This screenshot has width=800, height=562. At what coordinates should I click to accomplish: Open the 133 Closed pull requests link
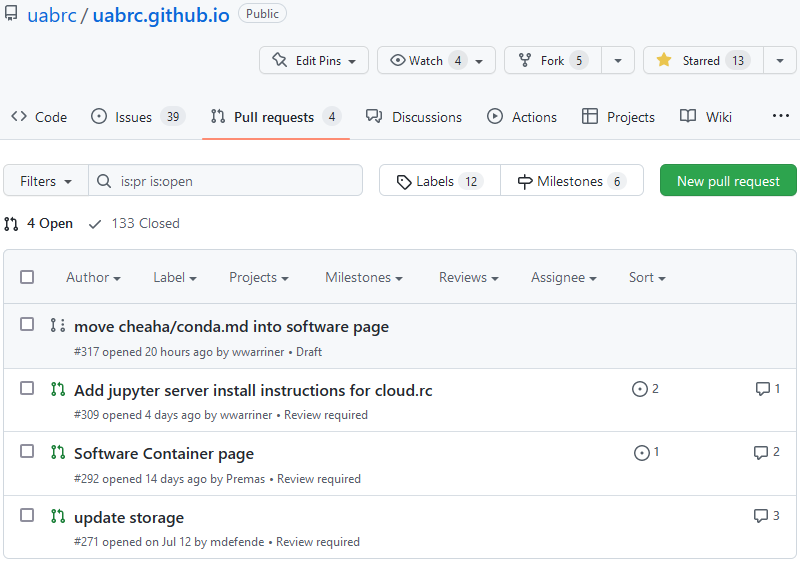134,223
